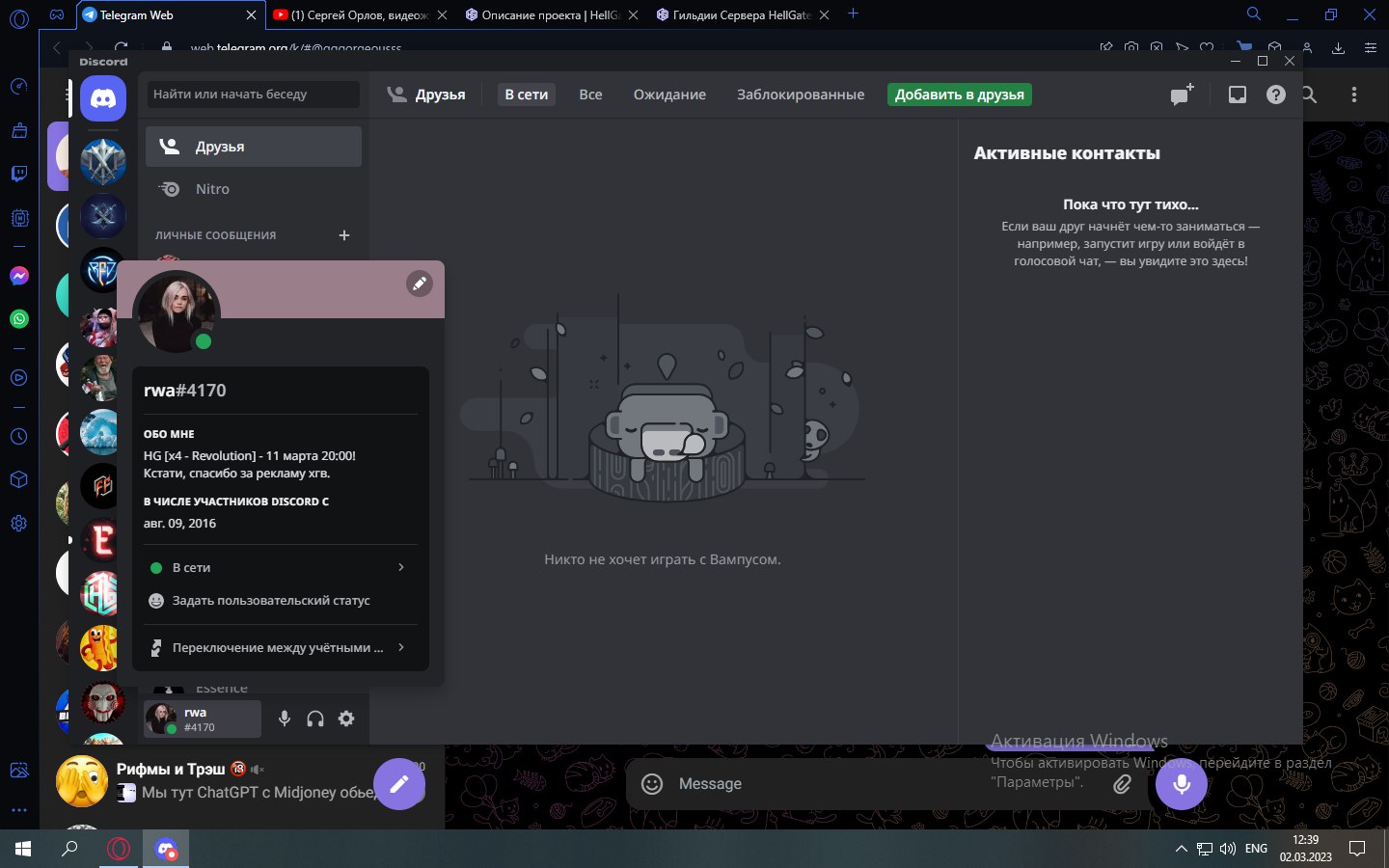Screen dimensions: 1389x868
Task: Open Рифмы и Трэш Telegram chat
Action: [x=241, y=781]
